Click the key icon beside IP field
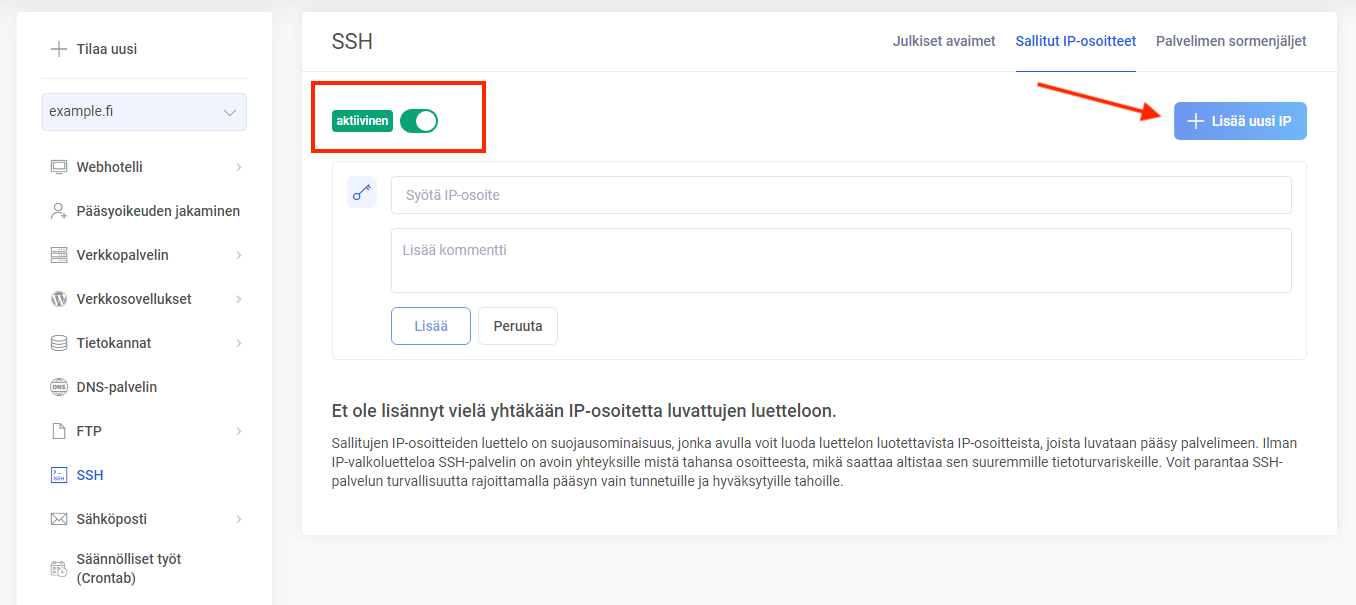The width and height of the screenshot is (1356, 605). (x=362, y=193)
